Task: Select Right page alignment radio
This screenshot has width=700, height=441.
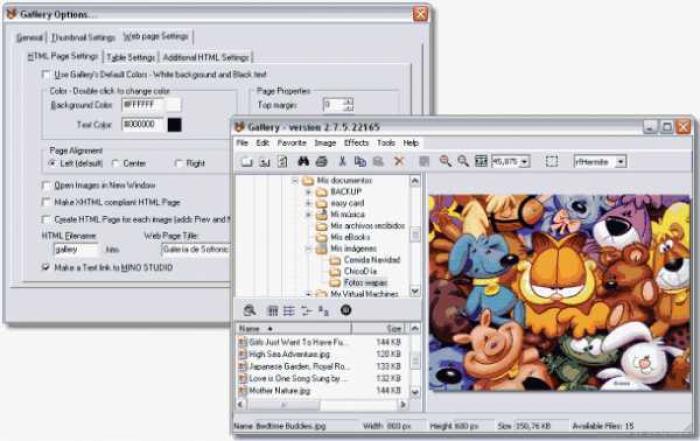Action: [x=179, y=163]
